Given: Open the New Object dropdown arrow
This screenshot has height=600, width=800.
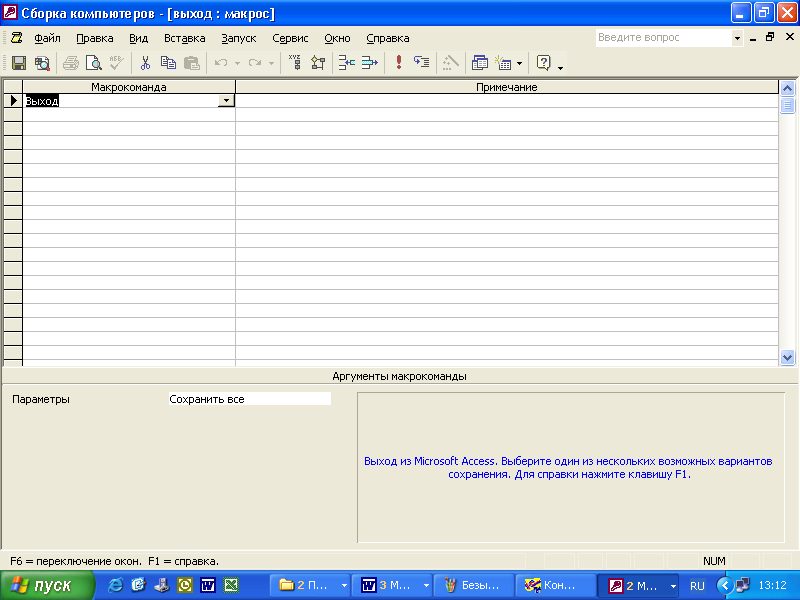Looking at the screenshot, I should [519, 64].
